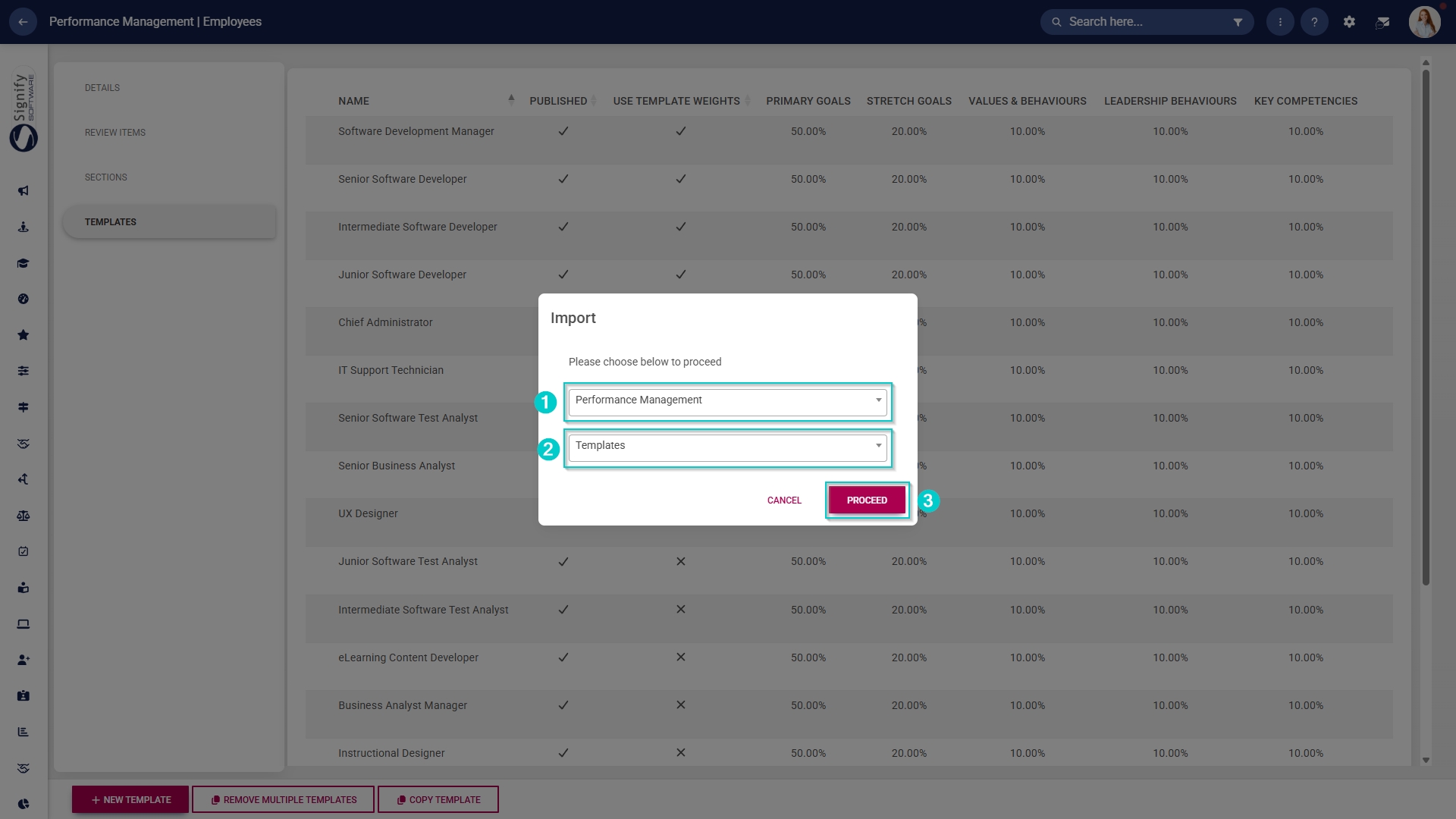The width and height of the screenshot is (1456, 819).
Task: Open the person-on-podium sidebar icon
Action: click(24, 227)
